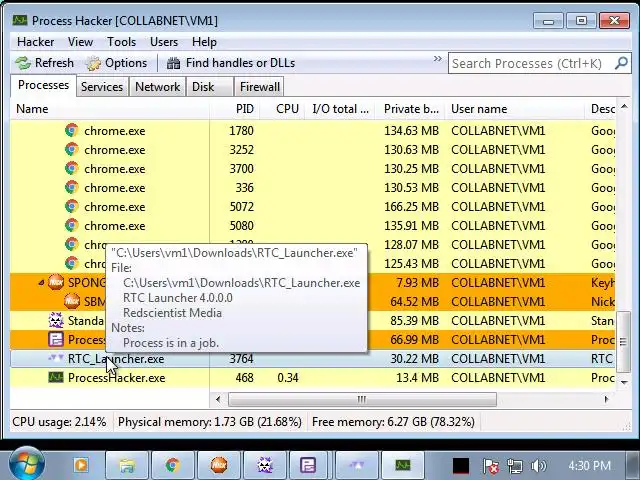Sort by the User name column header

pos(515,109)
